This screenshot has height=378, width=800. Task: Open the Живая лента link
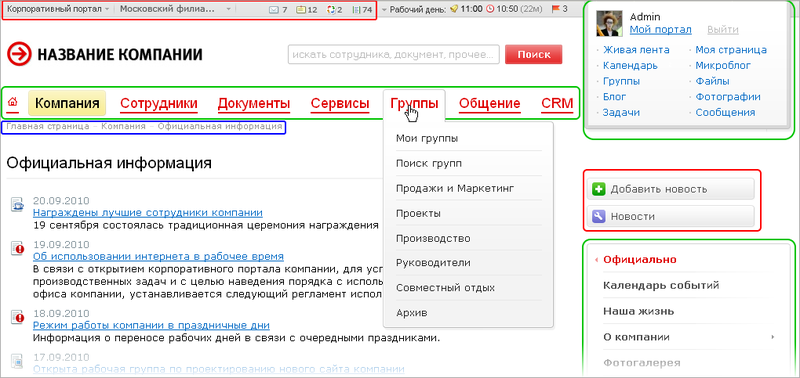click(636, 50)
